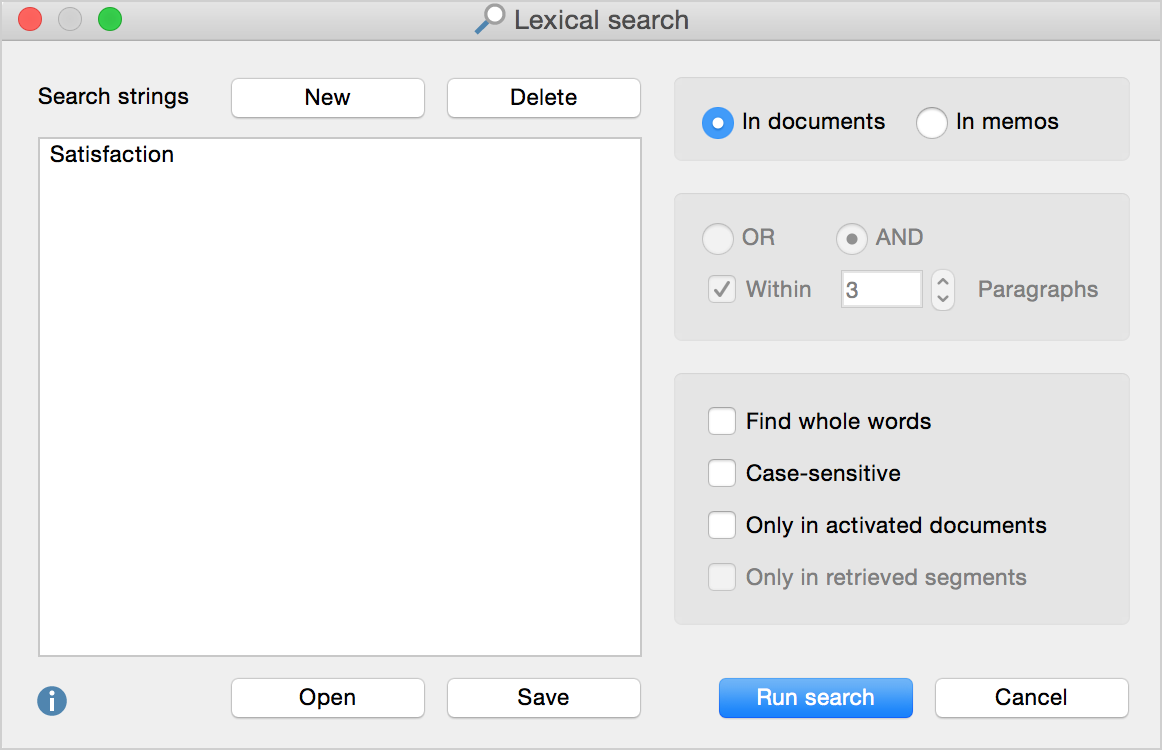Cancel the Lexical search dialog
This screenshot has width=1162, height=750.
pyautogui.click(x=1031, y=698)
